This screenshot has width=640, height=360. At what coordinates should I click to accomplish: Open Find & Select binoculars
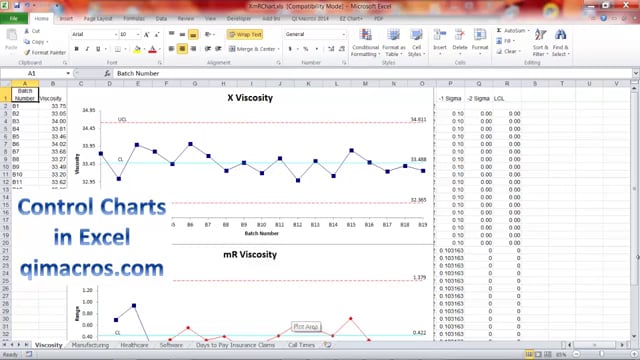point(560,42)
